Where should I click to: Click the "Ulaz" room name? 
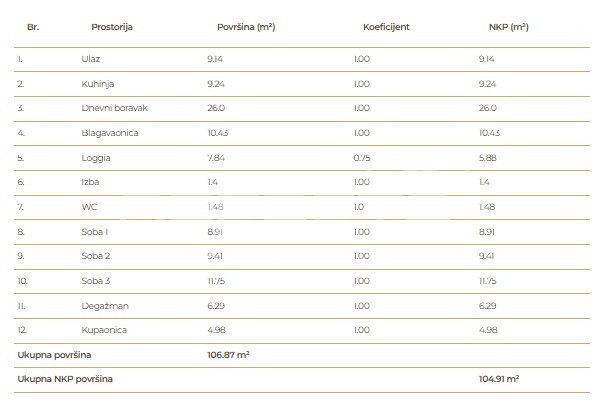point(91,60)
